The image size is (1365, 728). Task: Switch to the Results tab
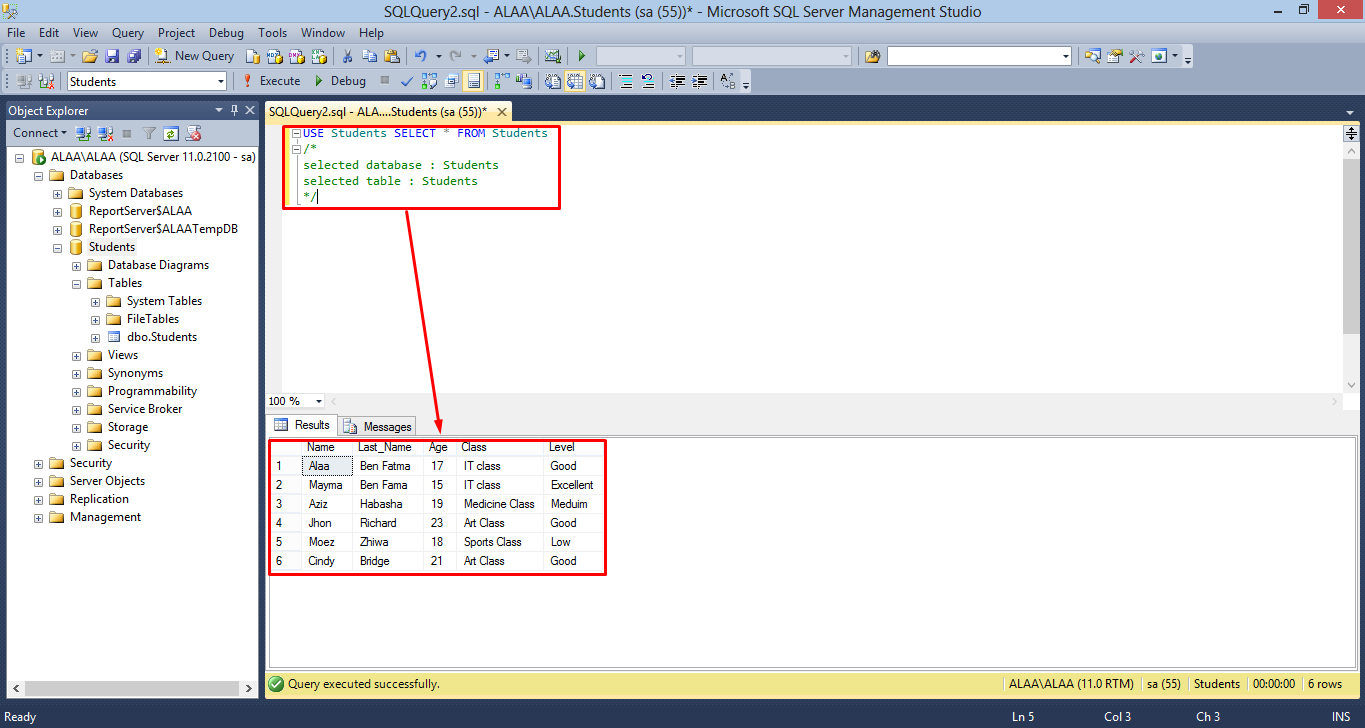click(301, 425)
